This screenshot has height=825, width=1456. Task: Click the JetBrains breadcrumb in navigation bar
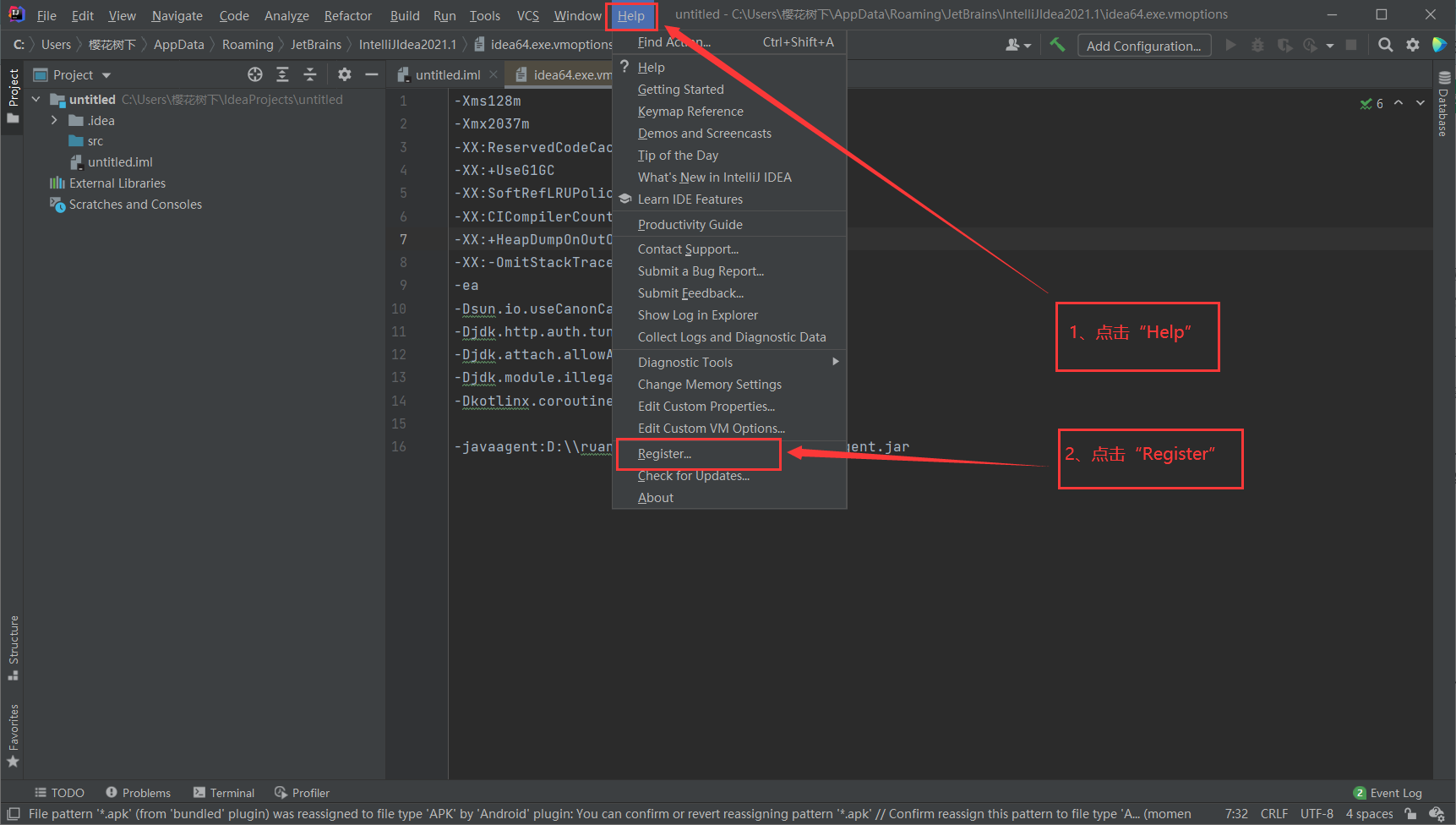pos(316,45)
